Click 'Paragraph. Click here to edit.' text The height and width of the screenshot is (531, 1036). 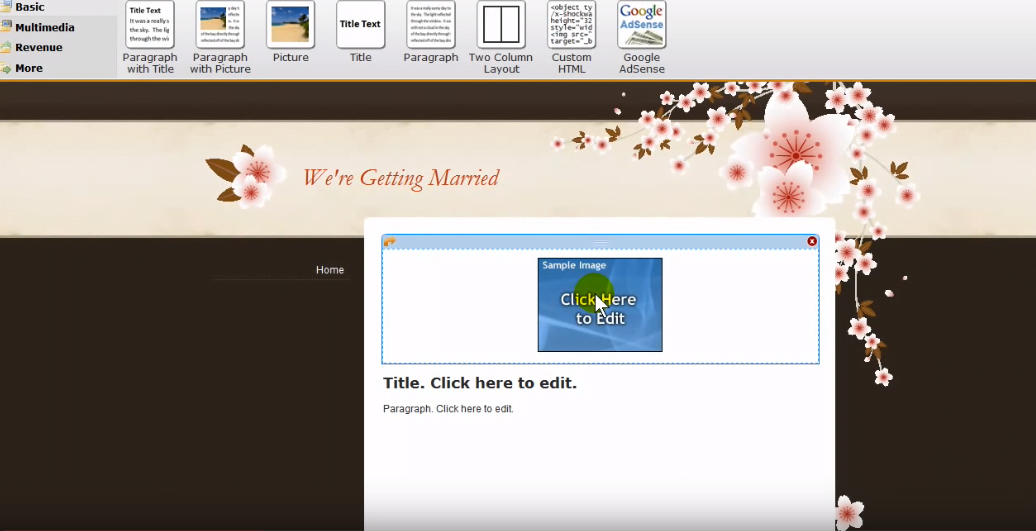448,409
